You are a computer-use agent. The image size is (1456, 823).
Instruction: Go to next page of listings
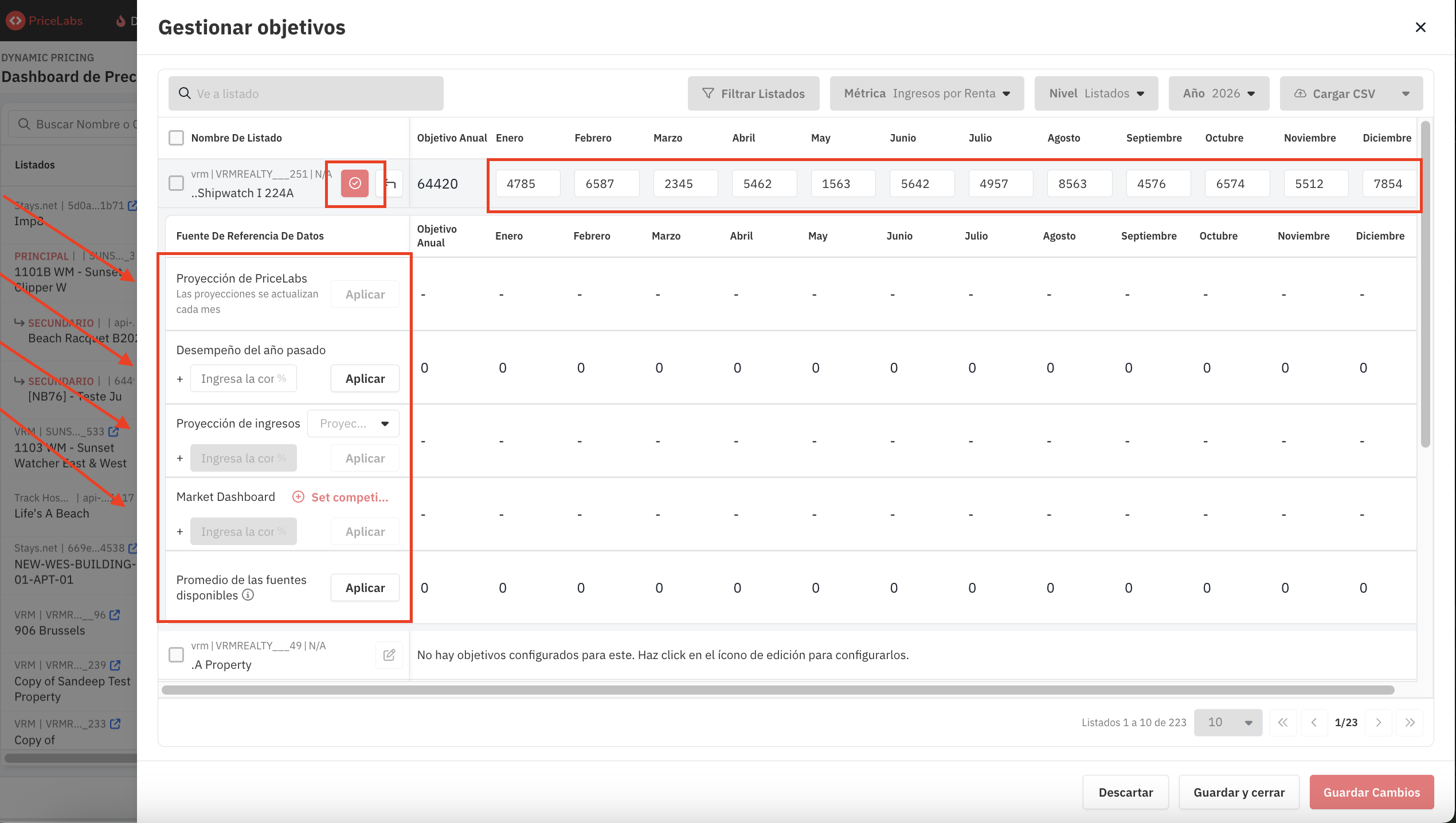pos(1378,722)
